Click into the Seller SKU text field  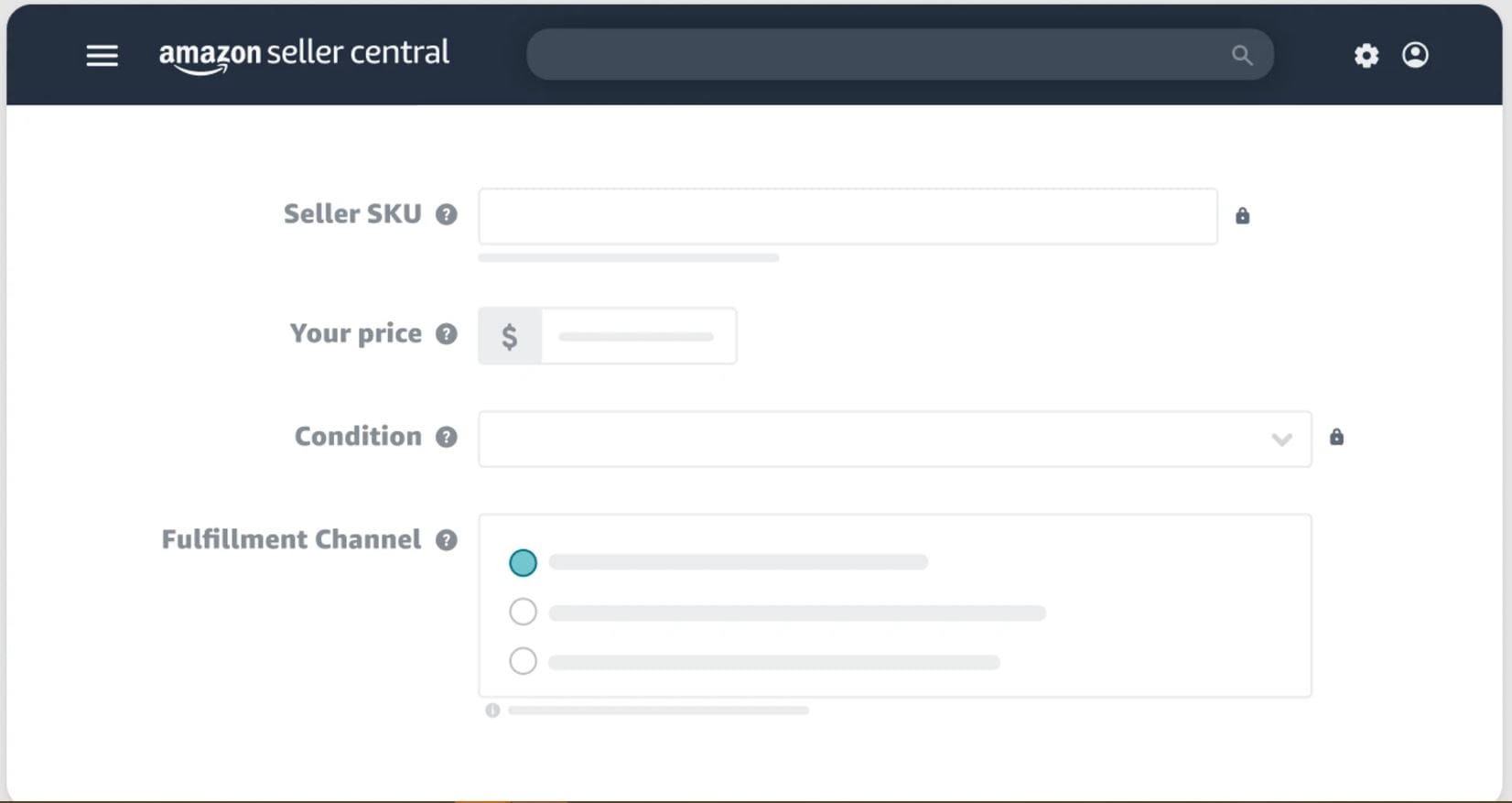tap(848, 217)
